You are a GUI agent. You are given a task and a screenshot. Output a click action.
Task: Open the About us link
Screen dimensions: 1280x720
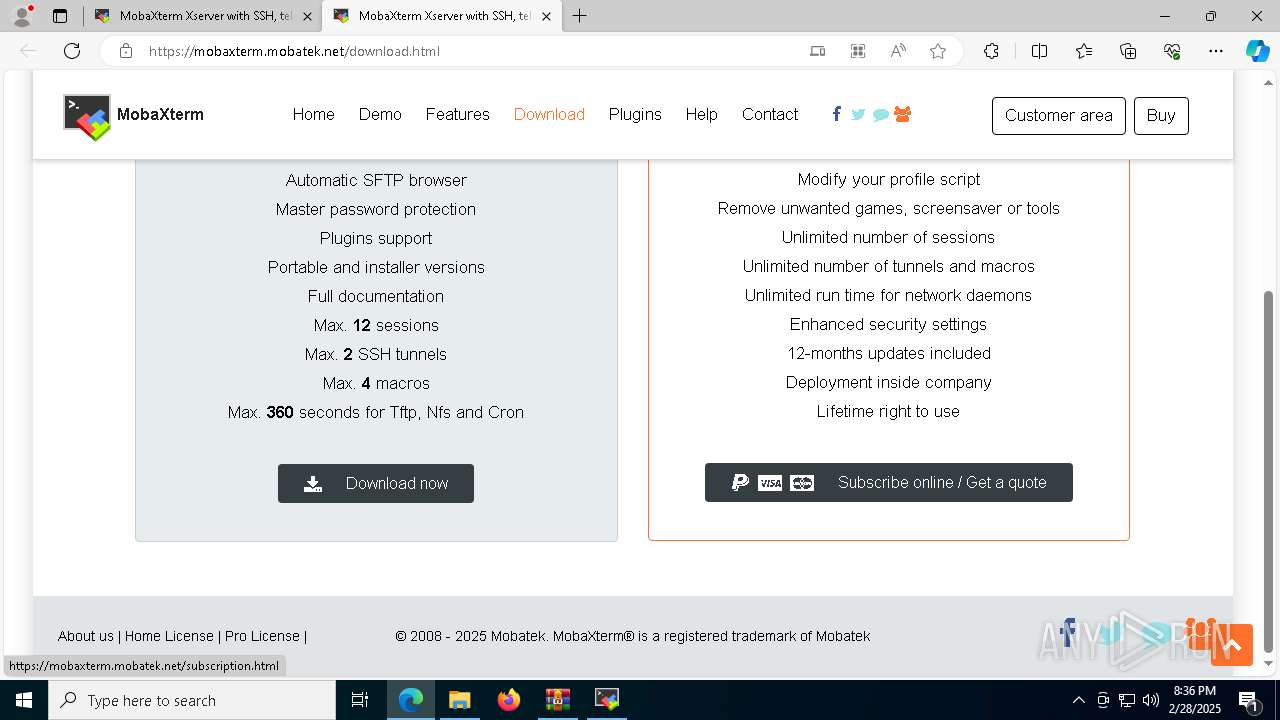(x=86, y=636)
